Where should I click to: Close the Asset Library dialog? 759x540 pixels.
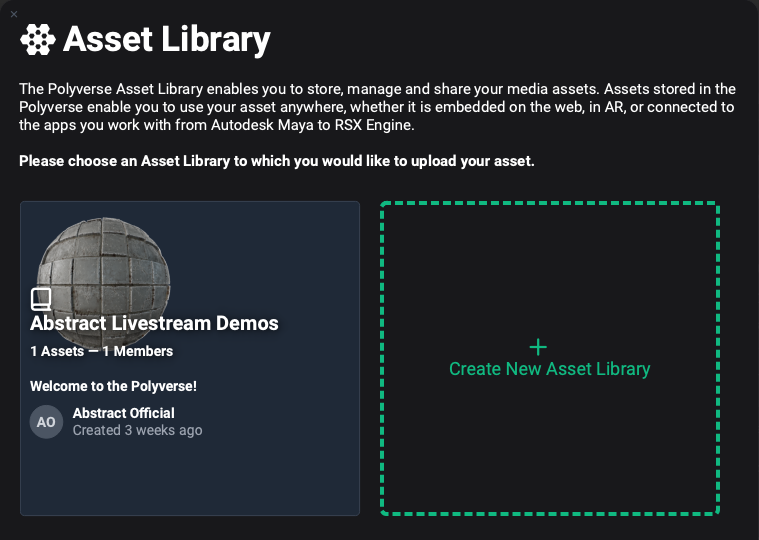click(x=14, y=15)
